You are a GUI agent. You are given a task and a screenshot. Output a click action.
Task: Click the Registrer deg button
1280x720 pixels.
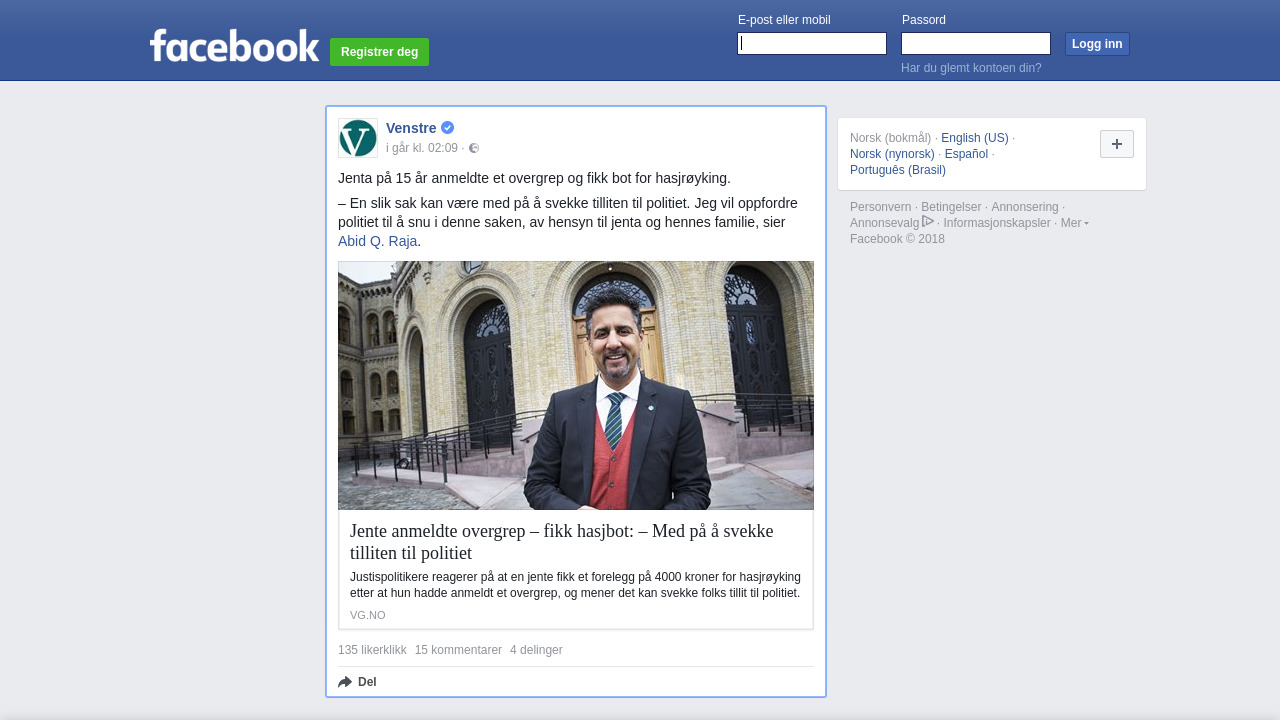(379, 52)
